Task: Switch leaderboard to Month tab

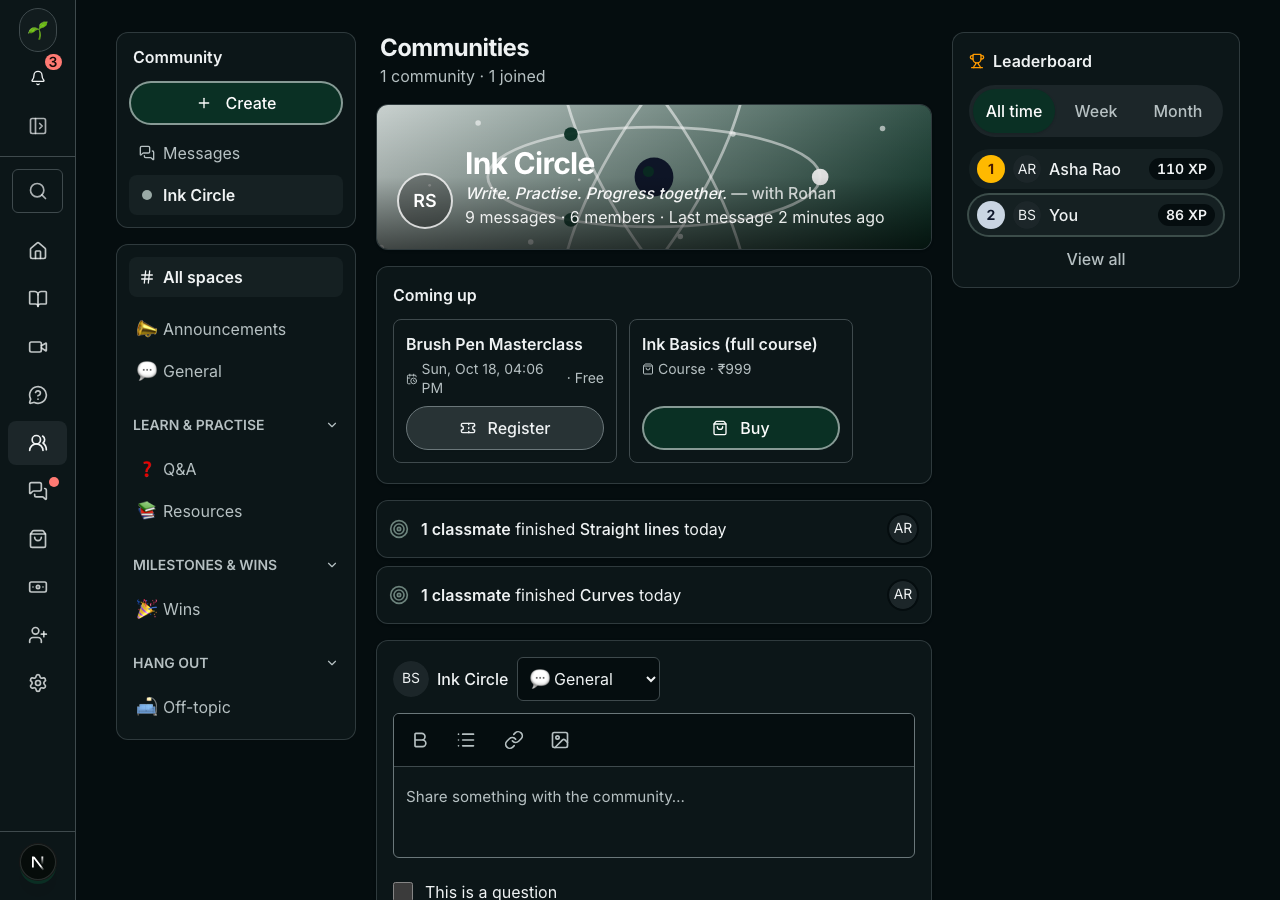Action: (1178, 111)
